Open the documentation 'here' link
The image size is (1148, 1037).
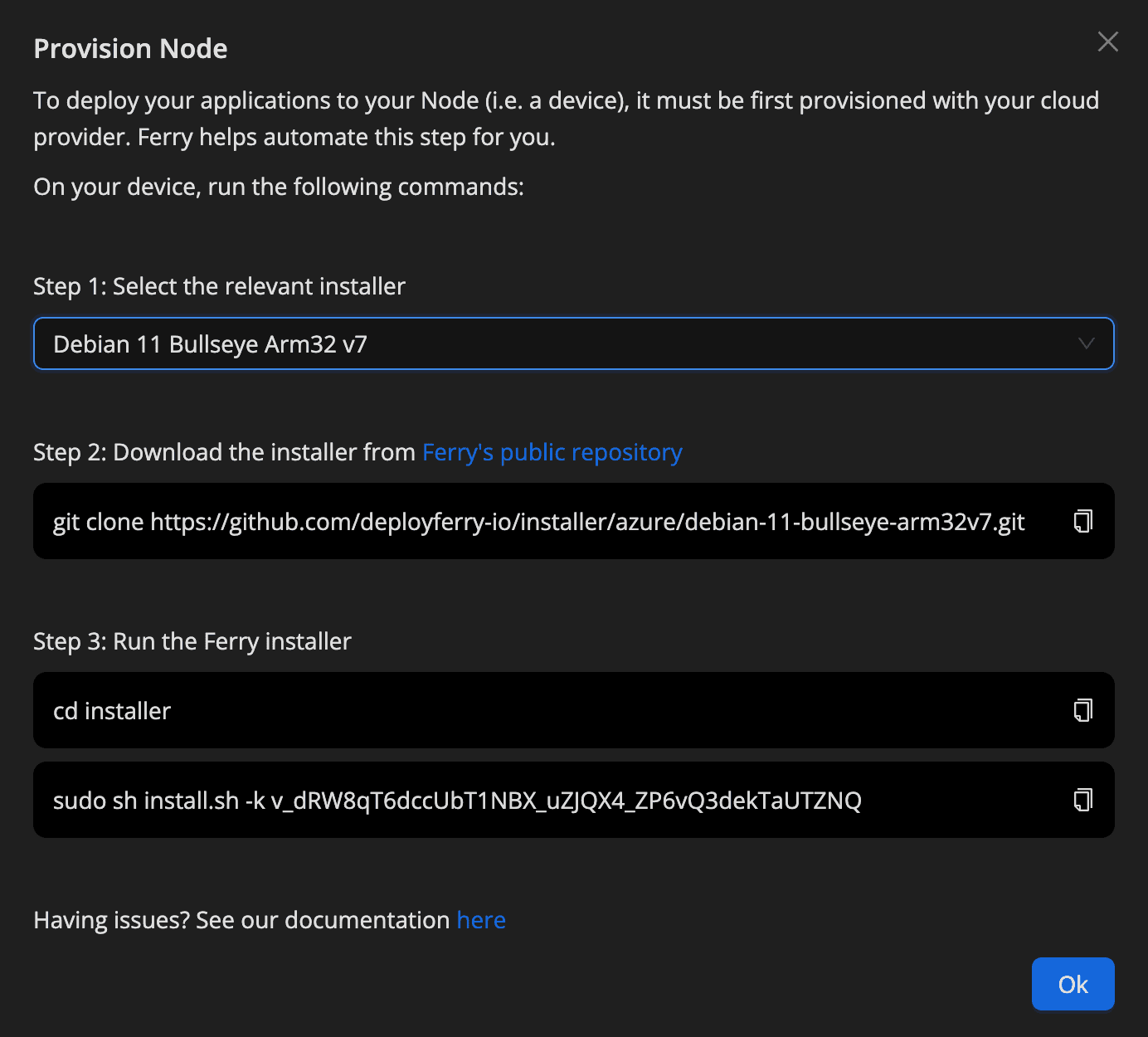pyautogui.click(x=481, y=920)
